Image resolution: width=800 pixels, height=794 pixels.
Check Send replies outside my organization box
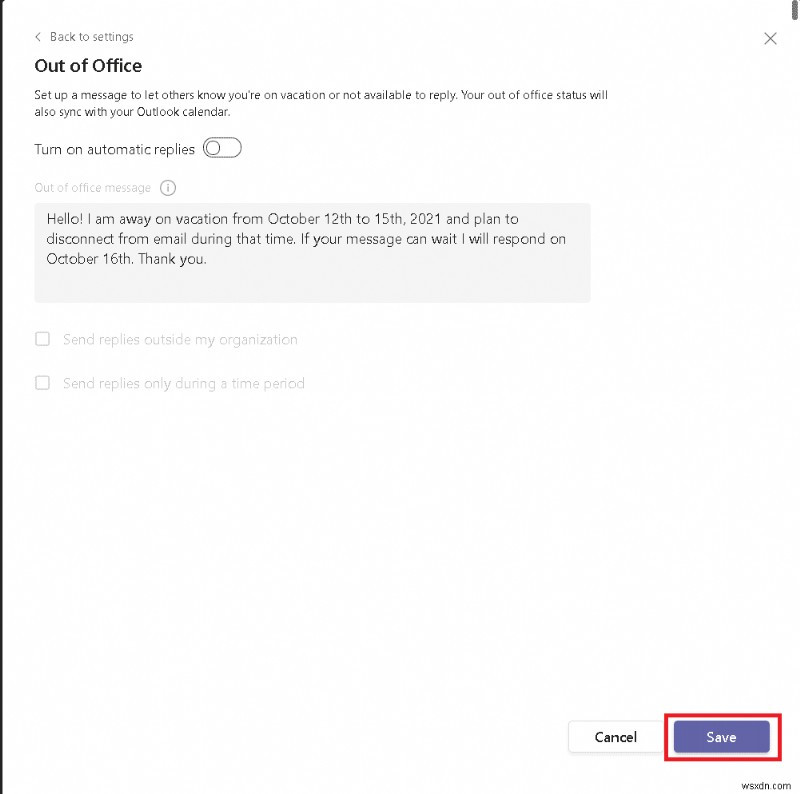(43, 339)
